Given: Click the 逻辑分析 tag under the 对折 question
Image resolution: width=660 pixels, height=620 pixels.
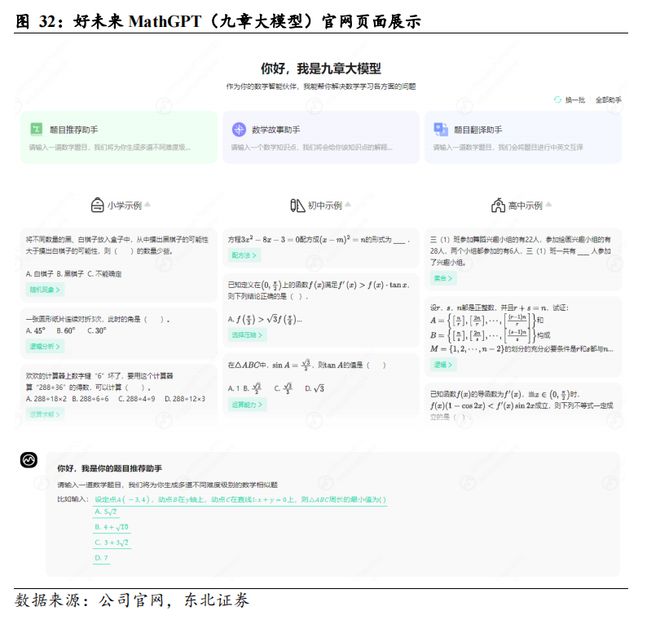Looking at the screenshot, I should (45, 346).
